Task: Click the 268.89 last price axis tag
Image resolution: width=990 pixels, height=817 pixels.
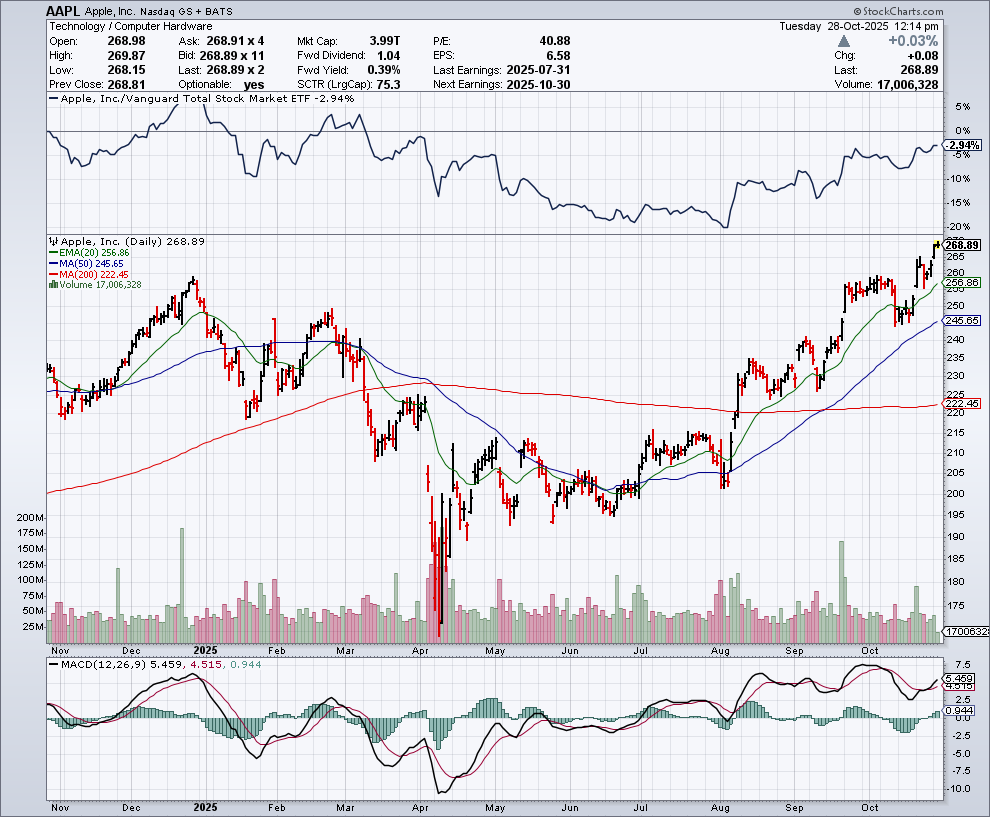Action: [961, 245]
